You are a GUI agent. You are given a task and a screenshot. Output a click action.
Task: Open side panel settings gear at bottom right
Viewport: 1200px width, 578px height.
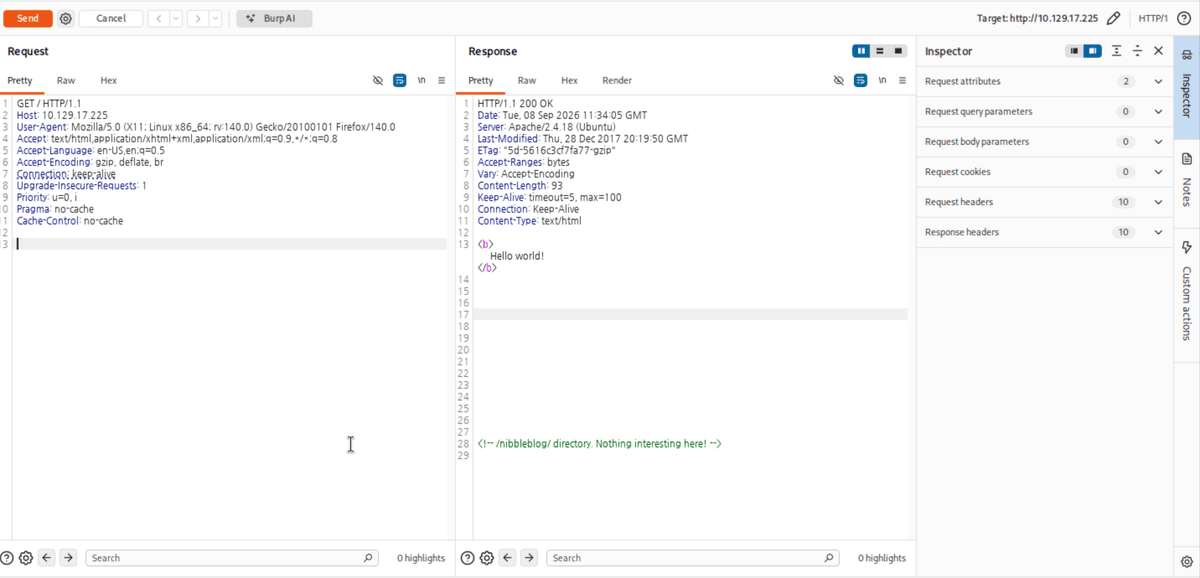[1187, 562]
